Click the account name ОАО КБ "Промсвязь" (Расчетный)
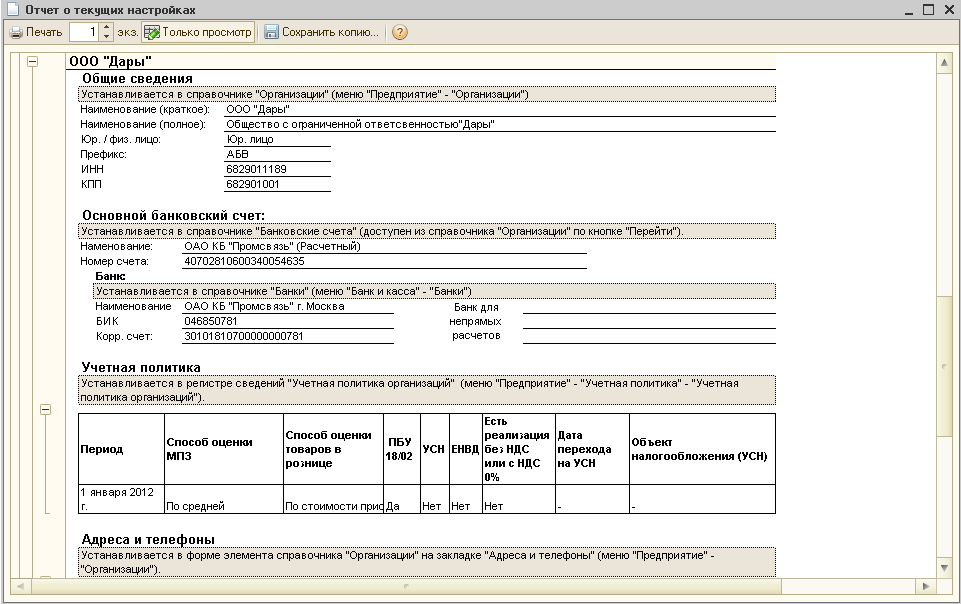 (272, 246)
